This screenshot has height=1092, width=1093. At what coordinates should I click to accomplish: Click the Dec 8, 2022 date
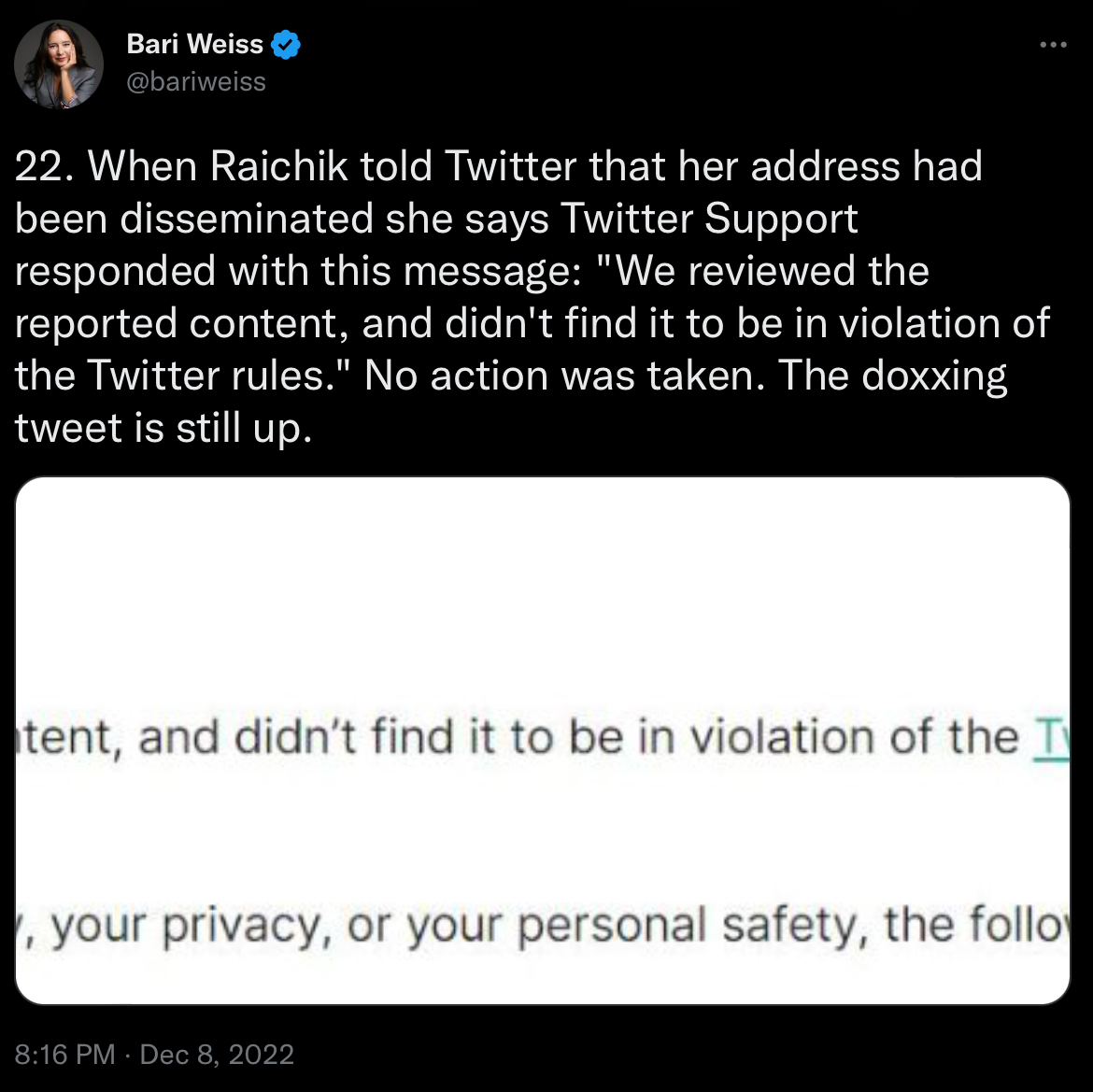click(x=217, y=1055)
